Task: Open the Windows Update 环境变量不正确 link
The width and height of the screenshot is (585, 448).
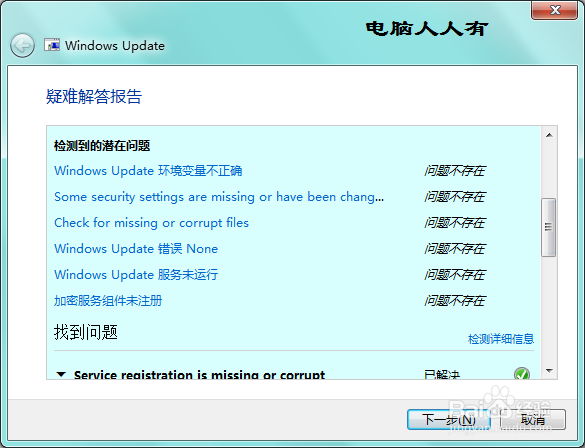Action: click(148, 171)
